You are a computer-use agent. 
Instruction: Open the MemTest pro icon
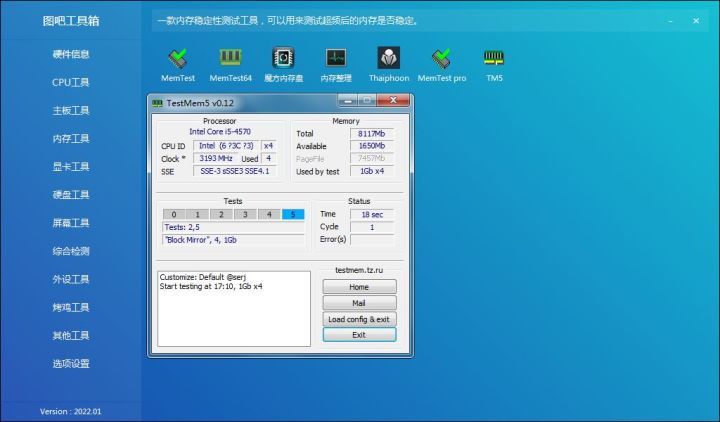pos(441,61)
